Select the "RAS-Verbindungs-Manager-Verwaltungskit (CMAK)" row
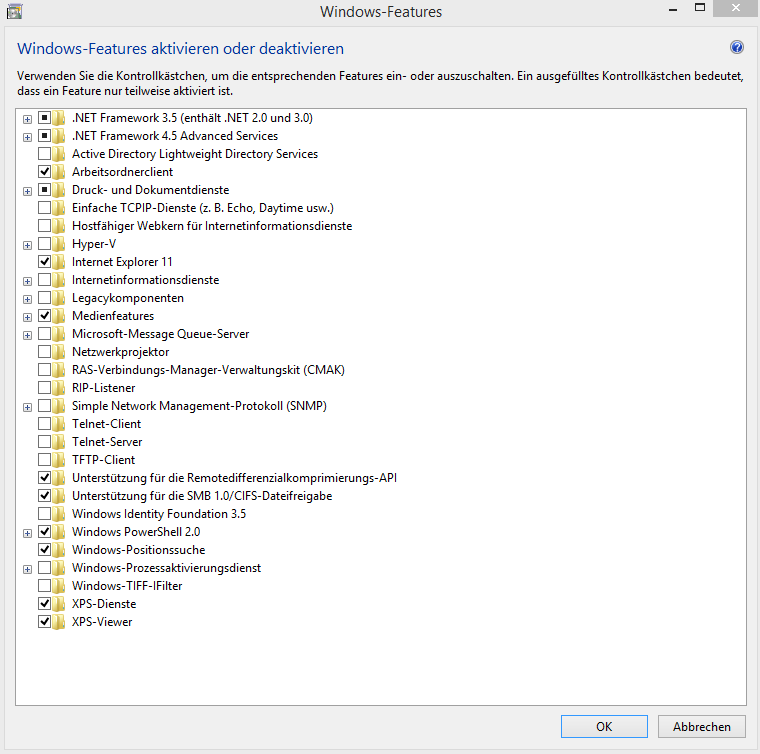 pyautogui.click(x=208, y=370)
